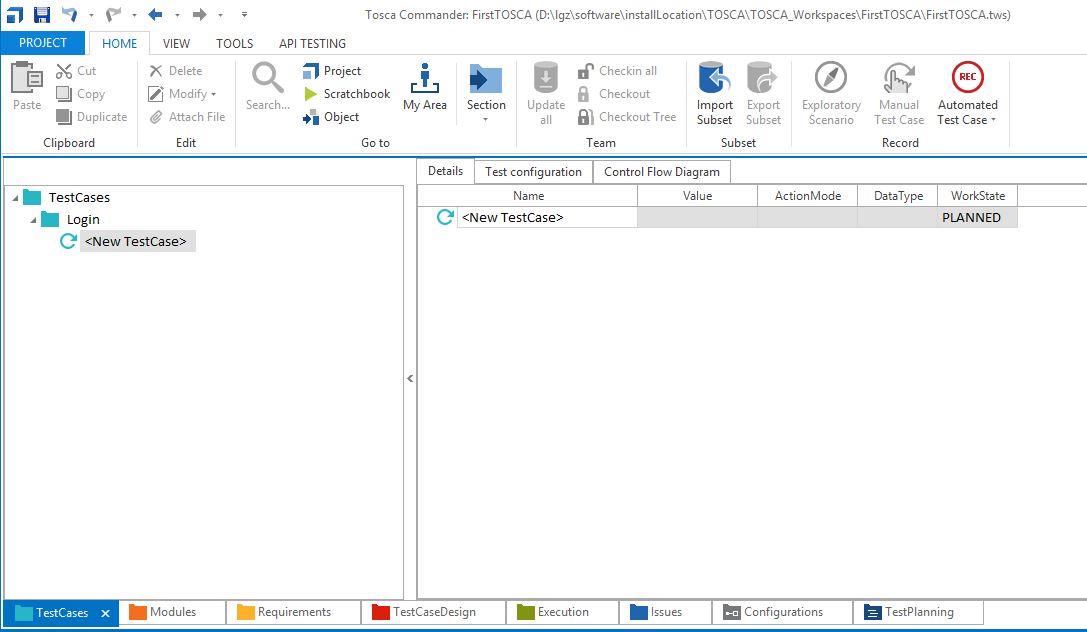Click the Checkout padlock icon
Viewport: 1087px width, 632px height.
[x=584, y=94]
